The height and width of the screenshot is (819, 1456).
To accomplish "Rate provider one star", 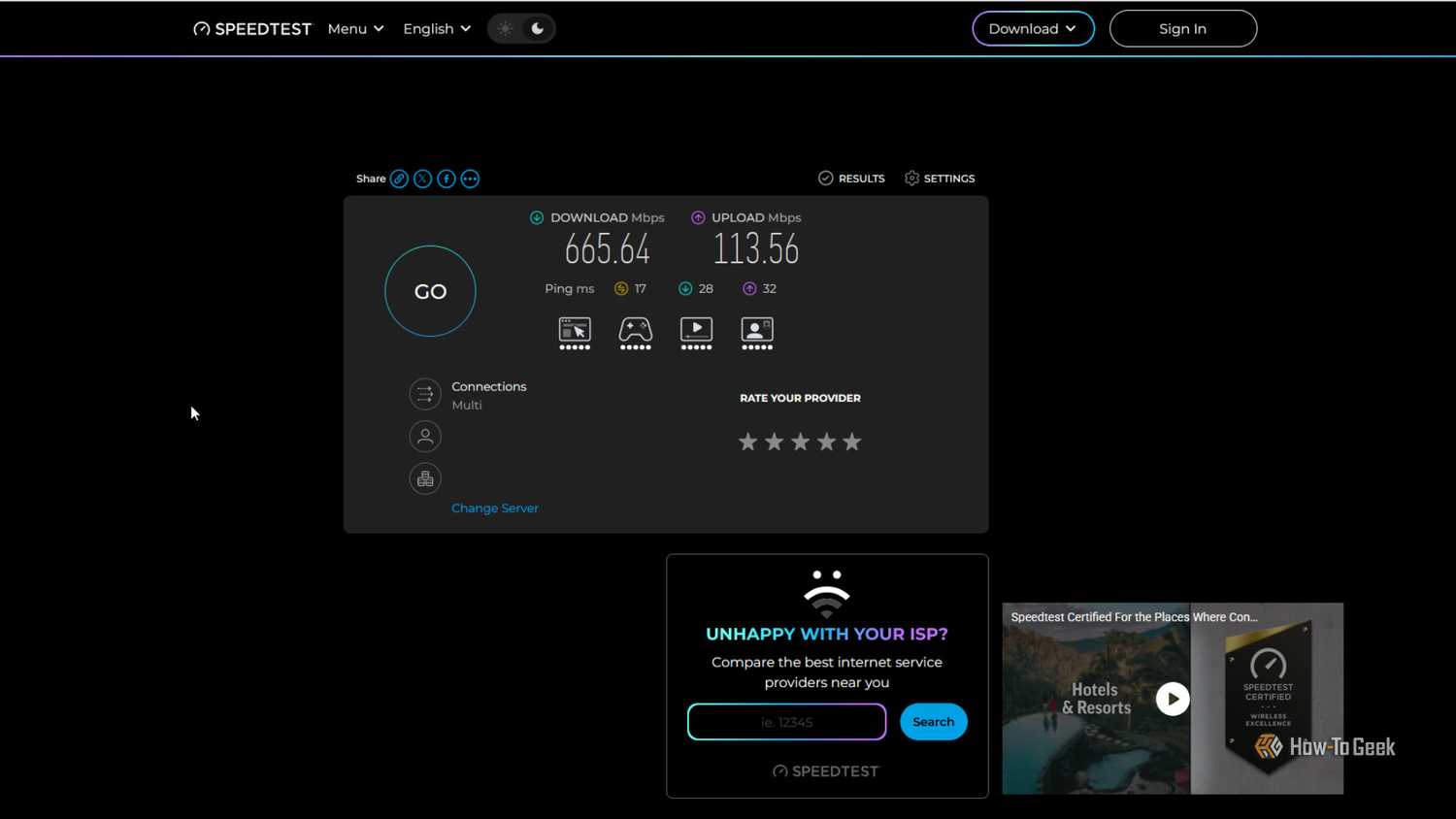I will 747,442.
